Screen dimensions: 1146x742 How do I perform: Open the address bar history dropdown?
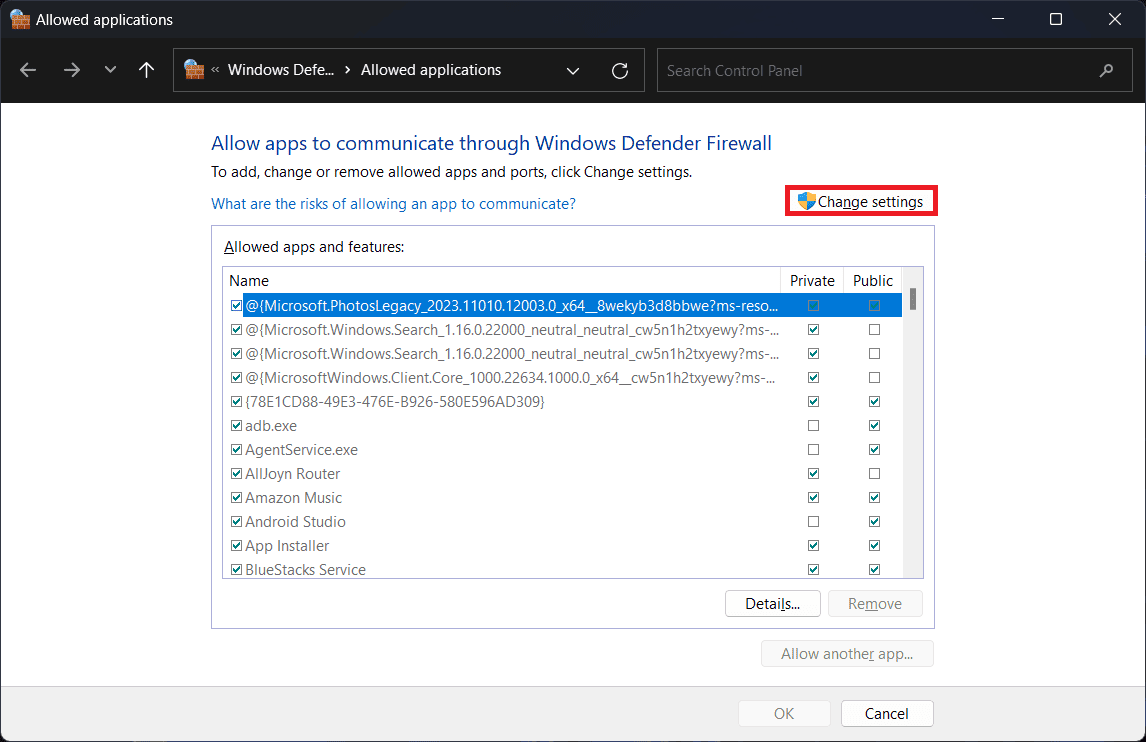(x=573, y=71)
